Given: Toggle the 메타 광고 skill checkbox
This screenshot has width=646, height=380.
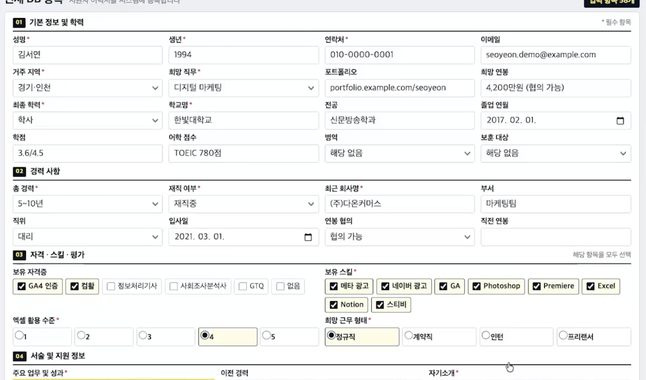Looking at the screenshot, I should tap(334, 286).
